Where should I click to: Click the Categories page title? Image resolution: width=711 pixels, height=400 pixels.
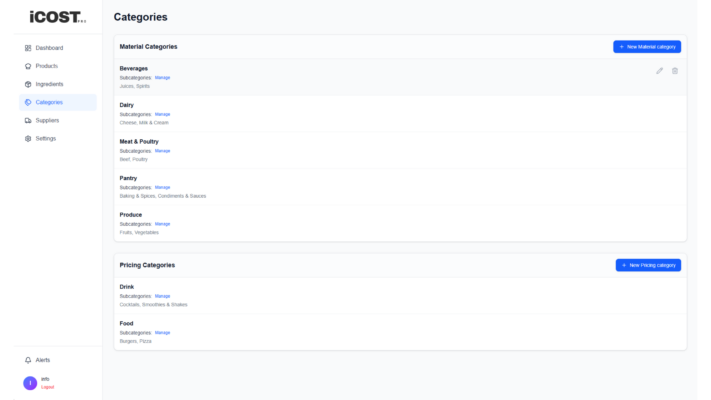tap(141, 17)
